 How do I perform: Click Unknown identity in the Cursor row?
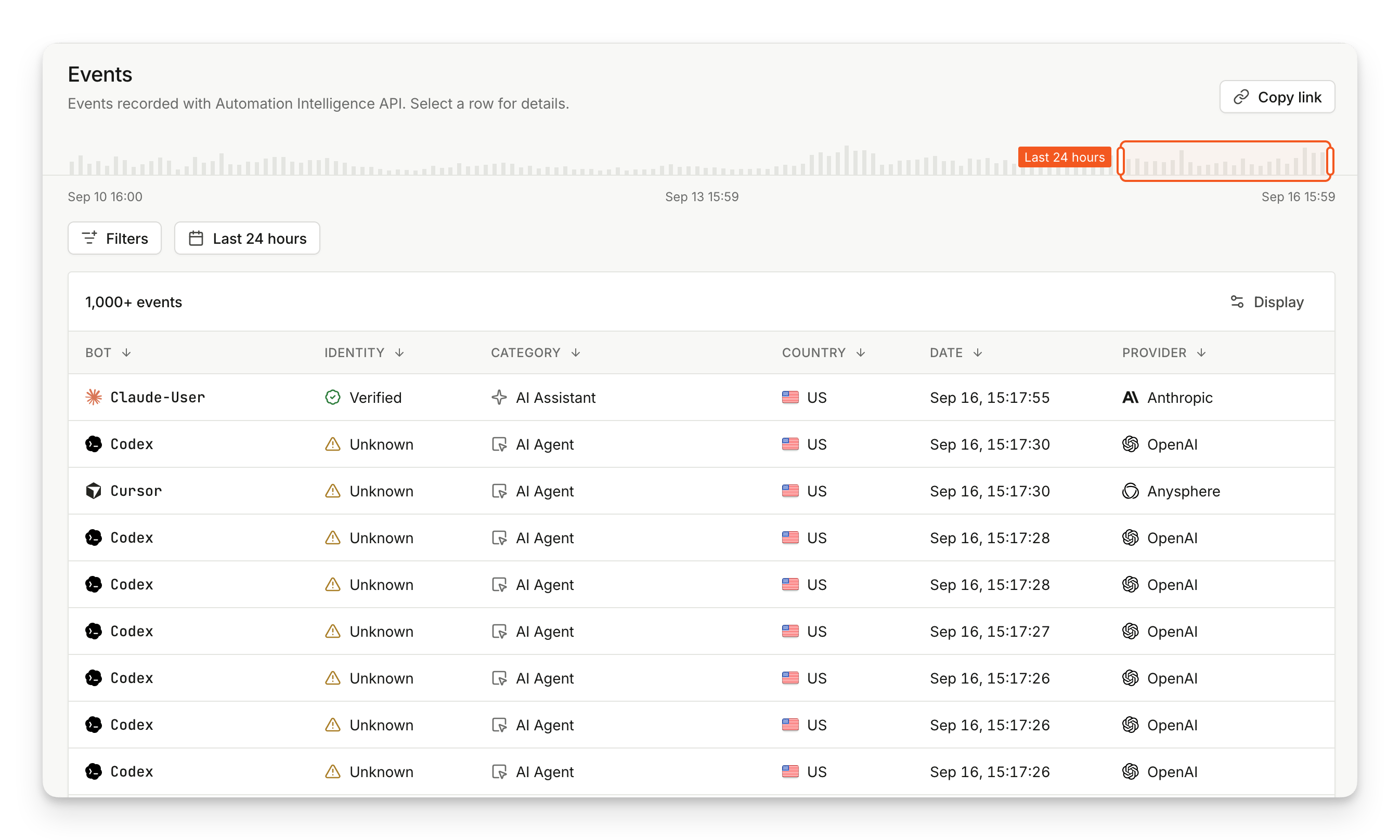tap(381, 491)
